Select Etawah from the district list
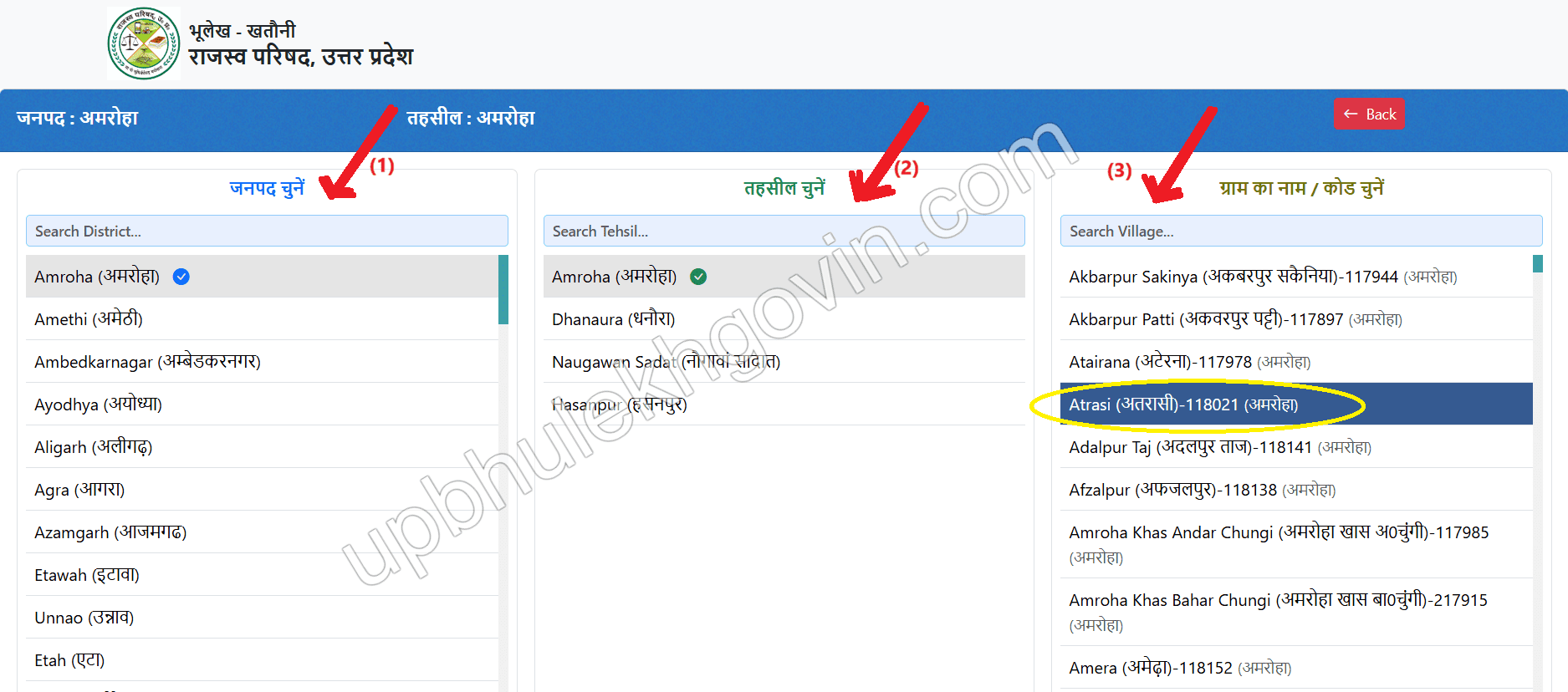Screen dimensions: 1568x692 262,575
